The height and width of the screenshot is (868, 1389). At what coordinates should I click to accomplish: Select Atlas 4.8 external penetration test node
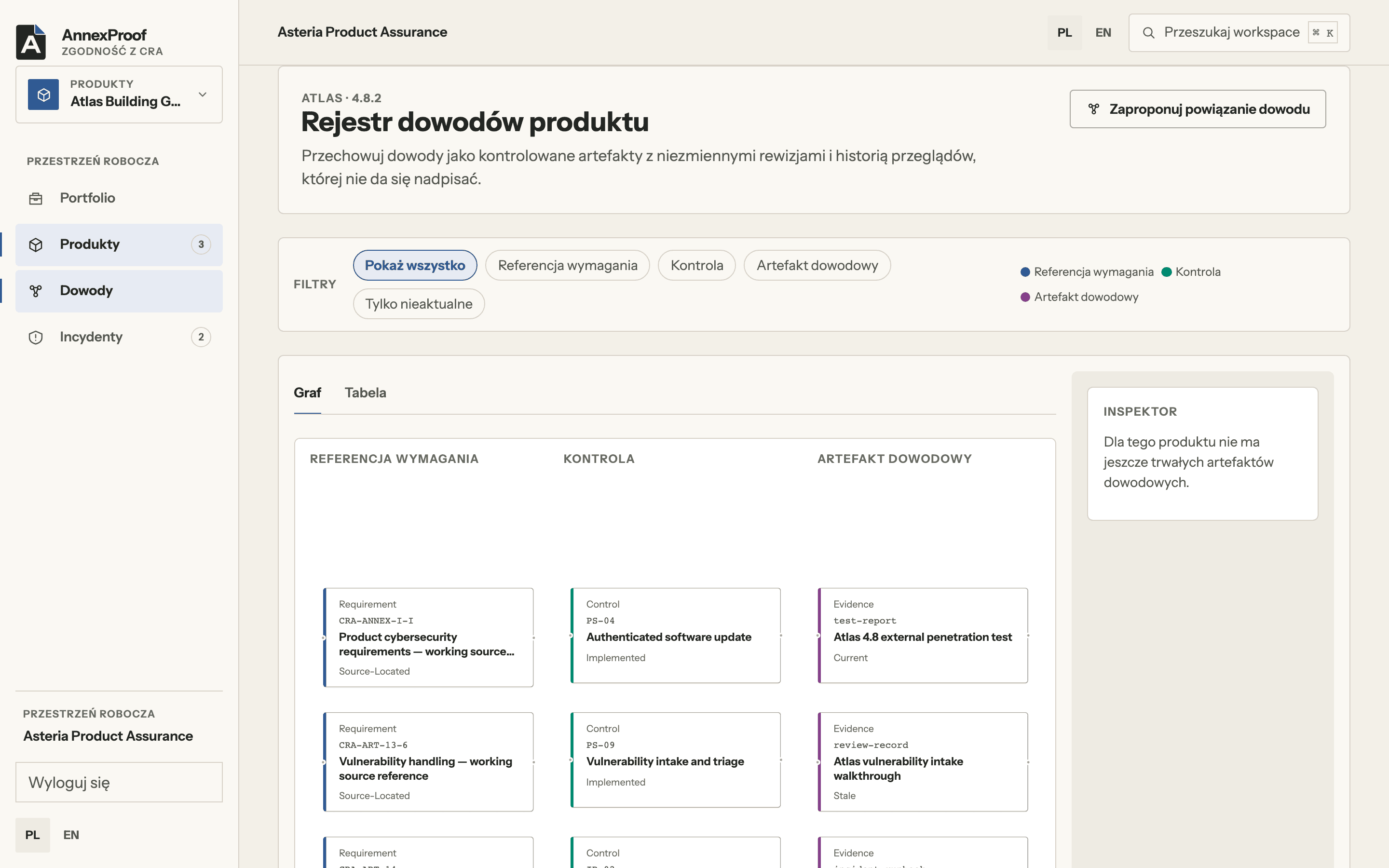(x=923, y=636)
